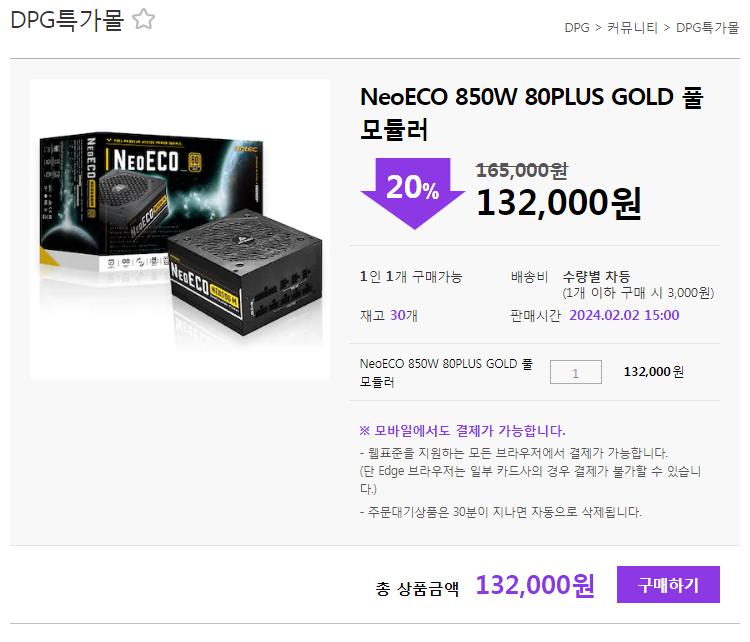Click the purple 20% discount arrow badge

point(413,193)
